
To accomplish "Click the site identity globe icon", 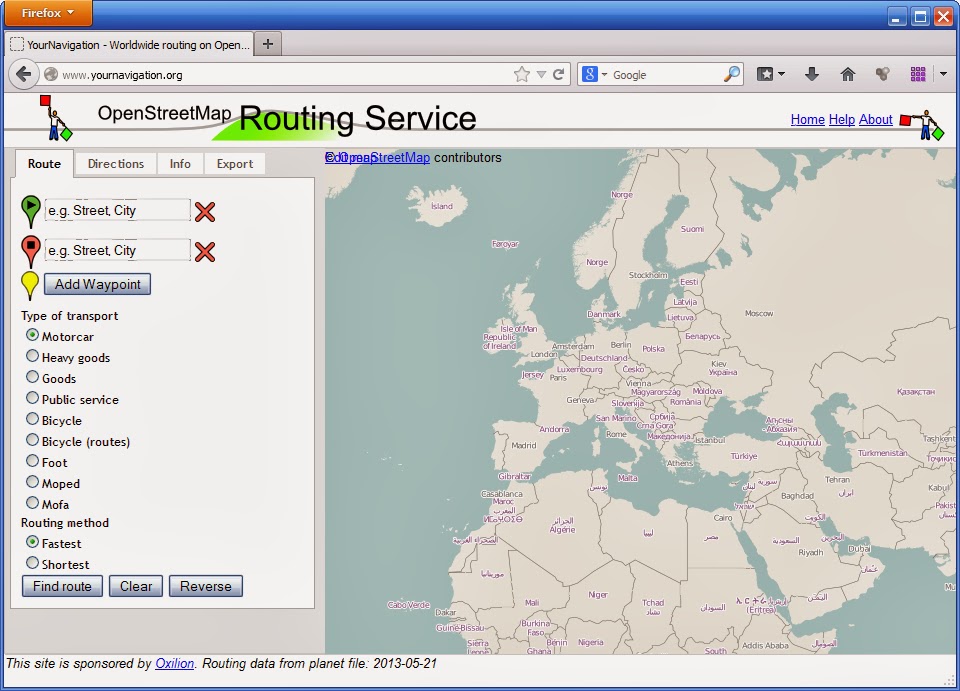I will 51,75.
